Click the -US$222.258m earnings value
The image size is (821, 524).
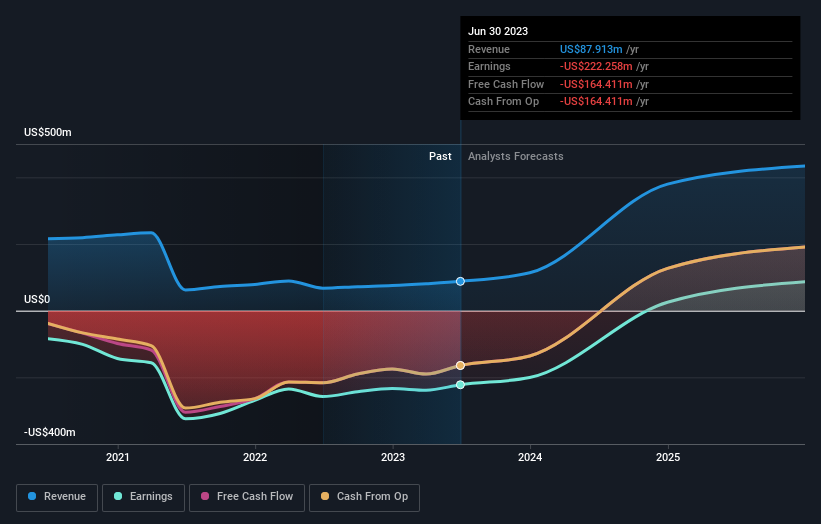596,66
